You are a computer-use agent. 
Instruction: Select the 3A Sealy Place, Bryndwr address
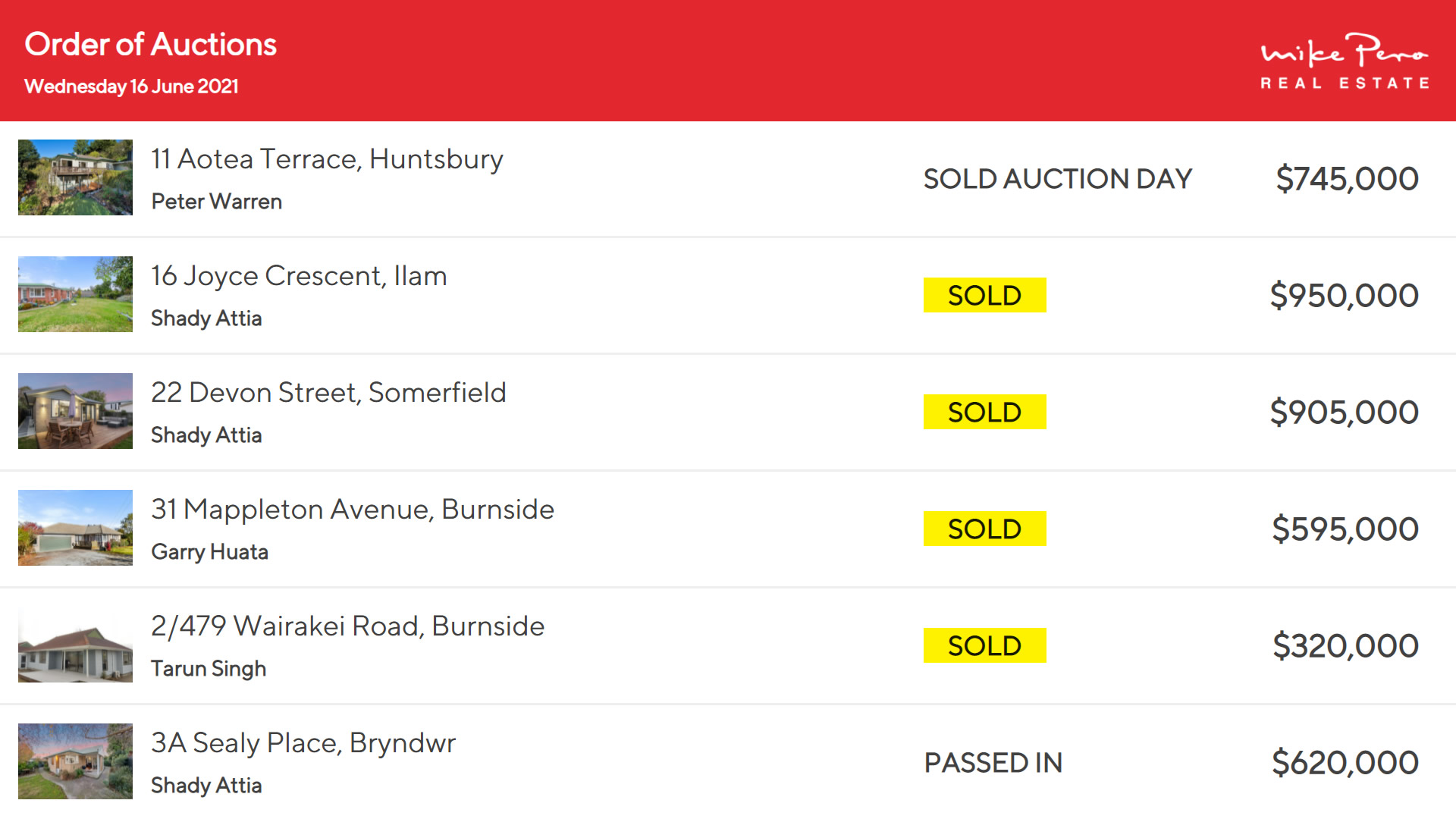pos(303,743)
